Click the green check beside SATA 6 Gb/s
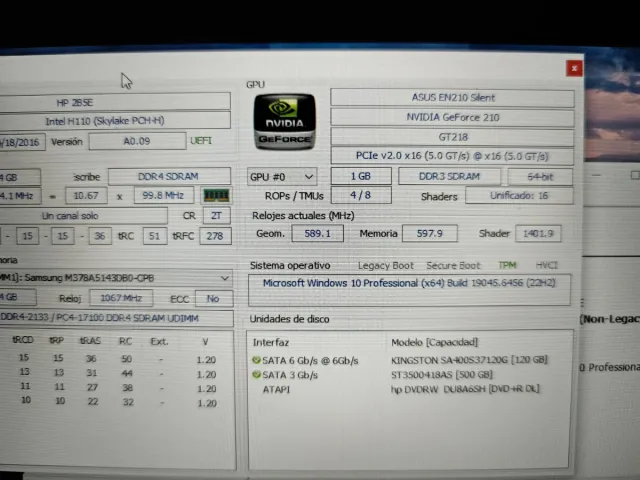640x480 pixels. (x=256, y=360)
